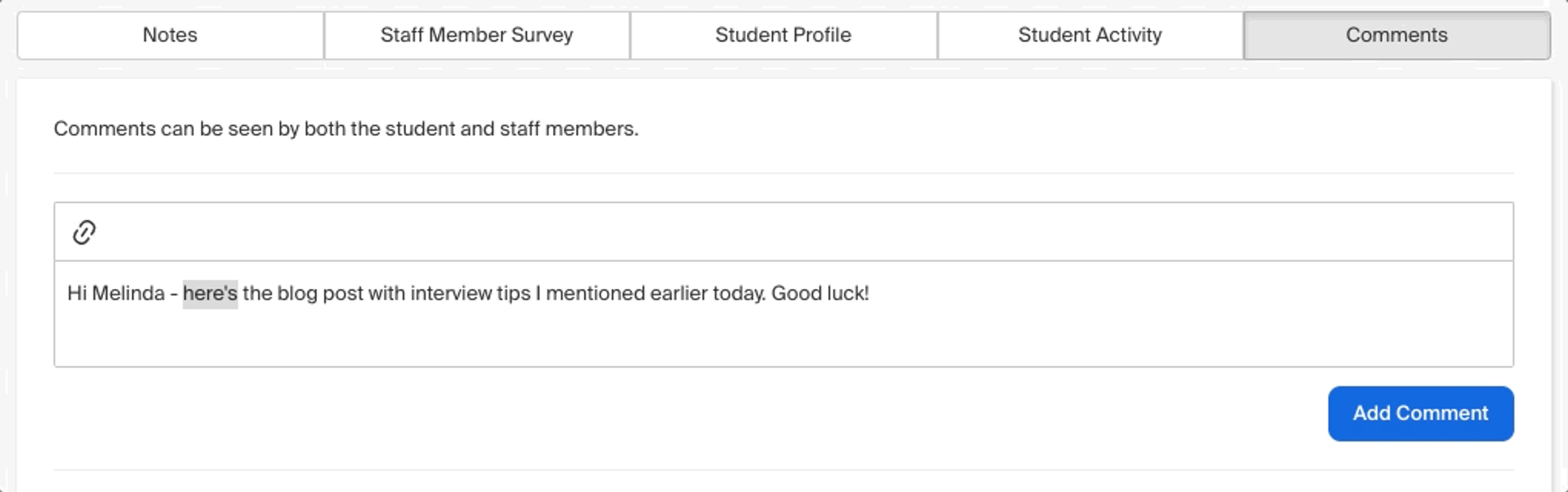The width and height of the screenshot is (1568, 492).
Task: Click the insert link icon
Action: click(84, 232)
